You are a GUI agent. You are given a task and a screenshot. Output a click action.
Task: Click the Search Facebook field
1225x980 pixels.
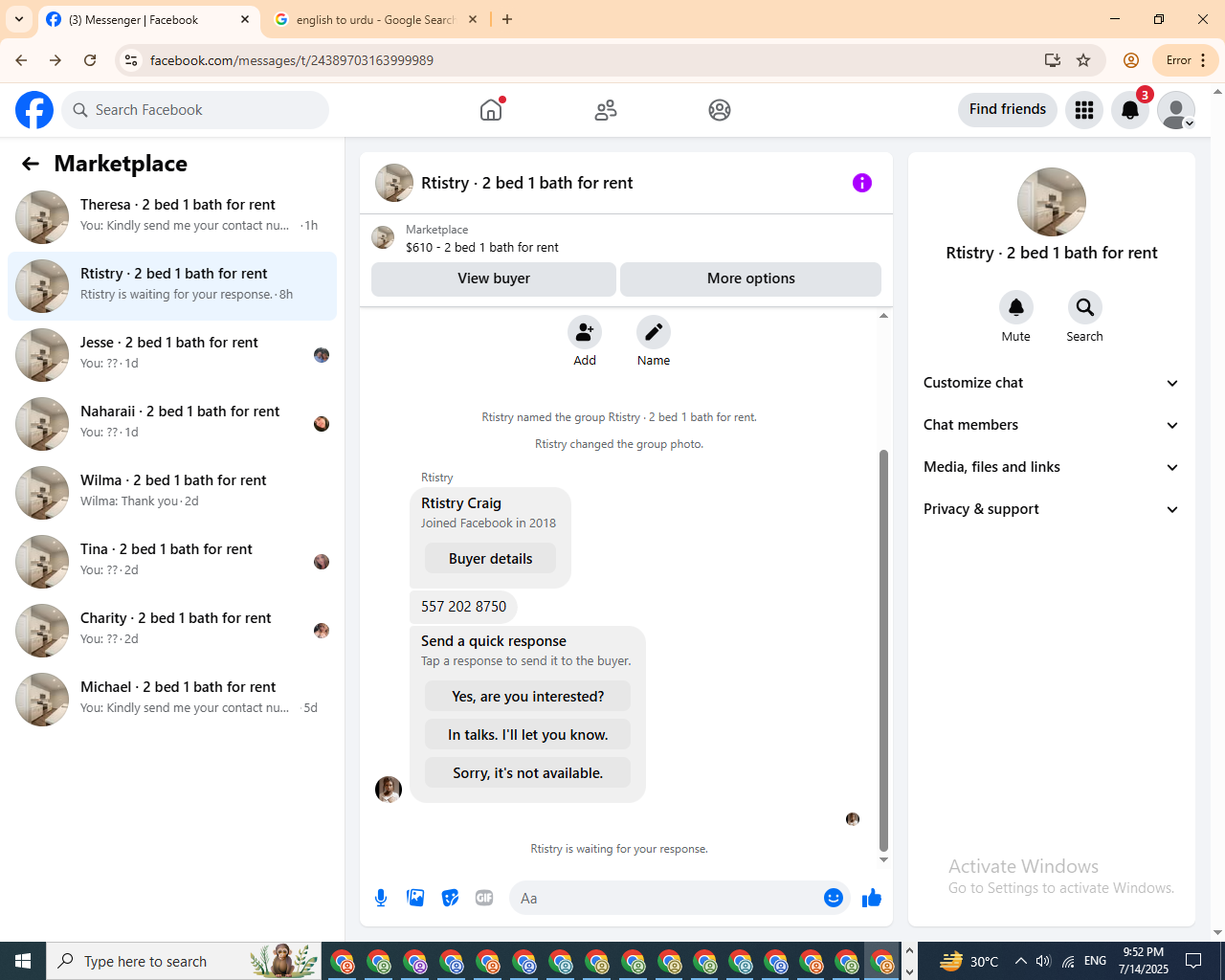point(195,110)
